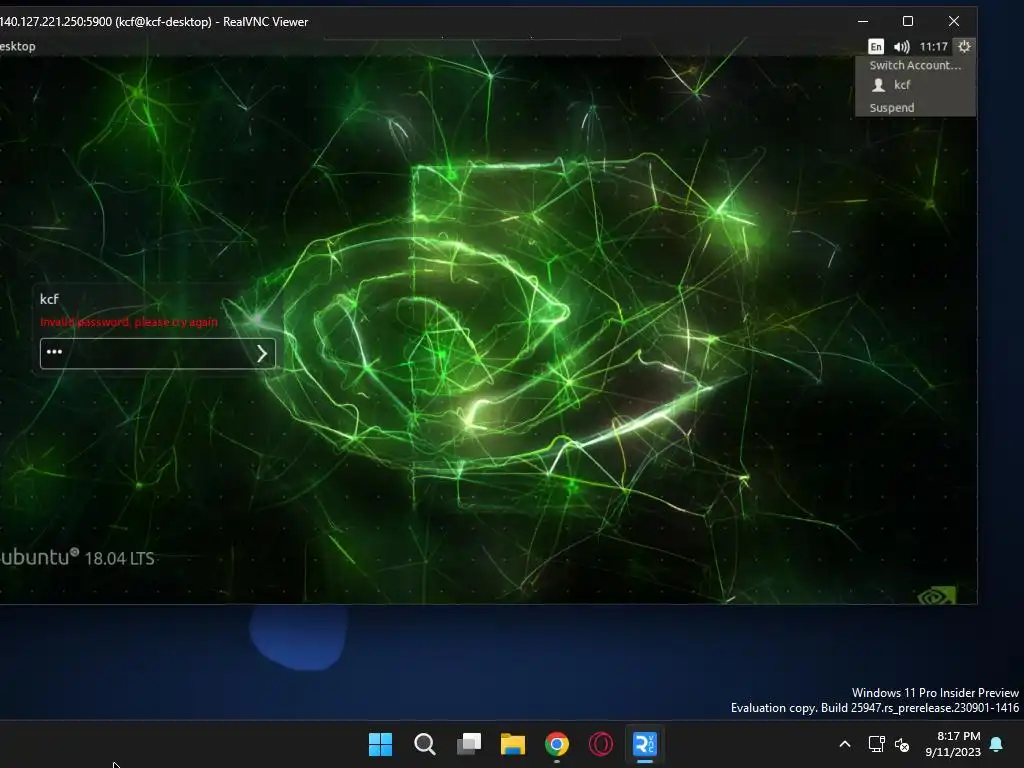The image size is (1024, 768).
Task: Toggle the session gear menu icon
Action: tap(964, 46)
